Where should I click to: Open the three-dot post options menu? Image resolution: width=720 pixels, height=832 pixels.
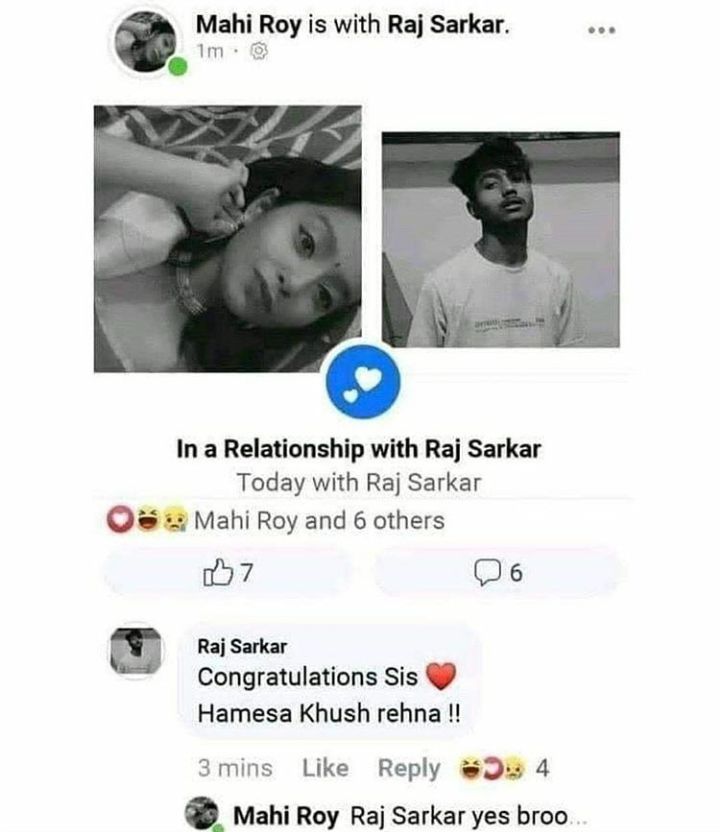(x=601, y=30)
